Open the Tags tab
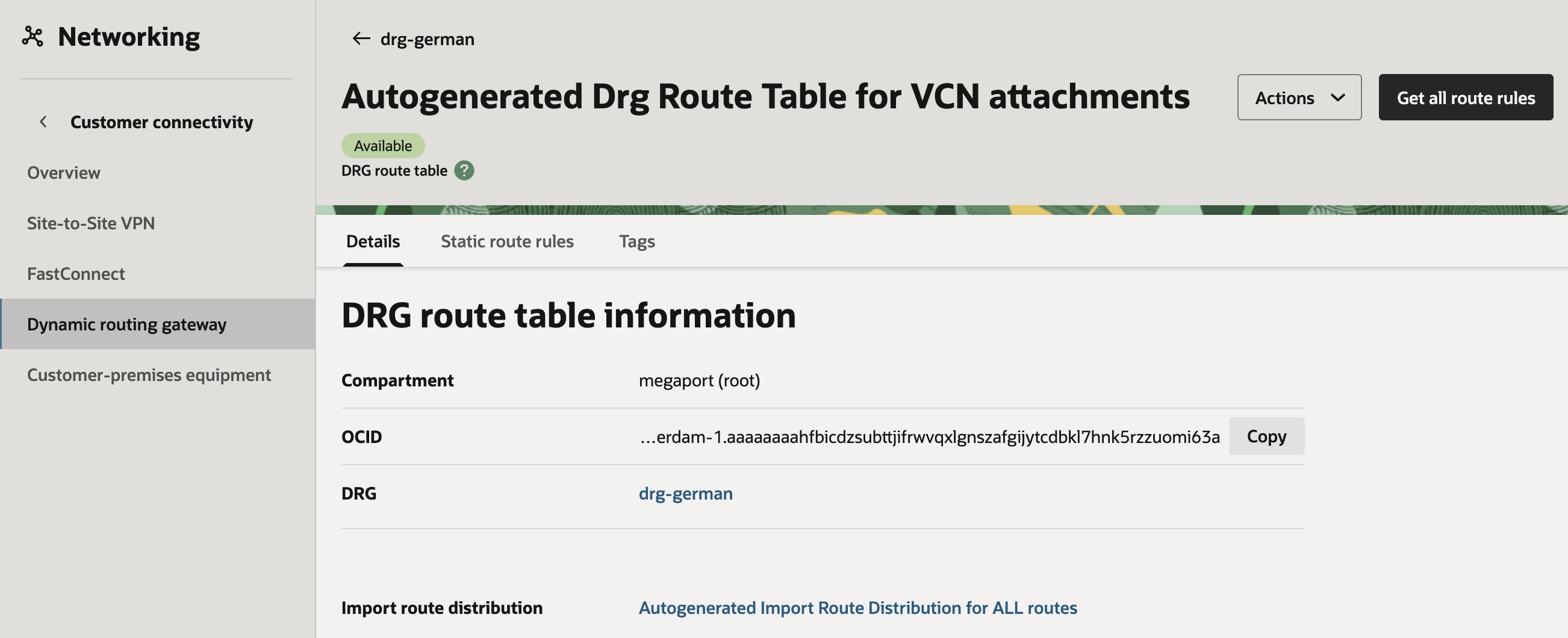The image size is (1568, 638). click(636, 241)
